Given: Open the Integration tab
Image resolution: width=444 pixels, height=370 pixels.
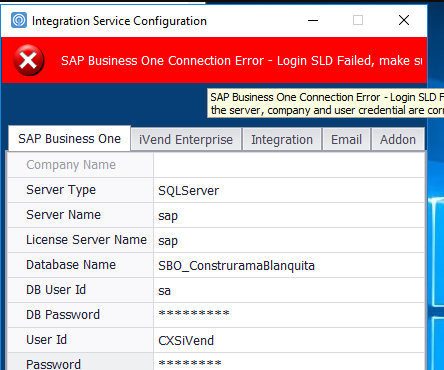Looking at the screenshot, I should [282, 139].
